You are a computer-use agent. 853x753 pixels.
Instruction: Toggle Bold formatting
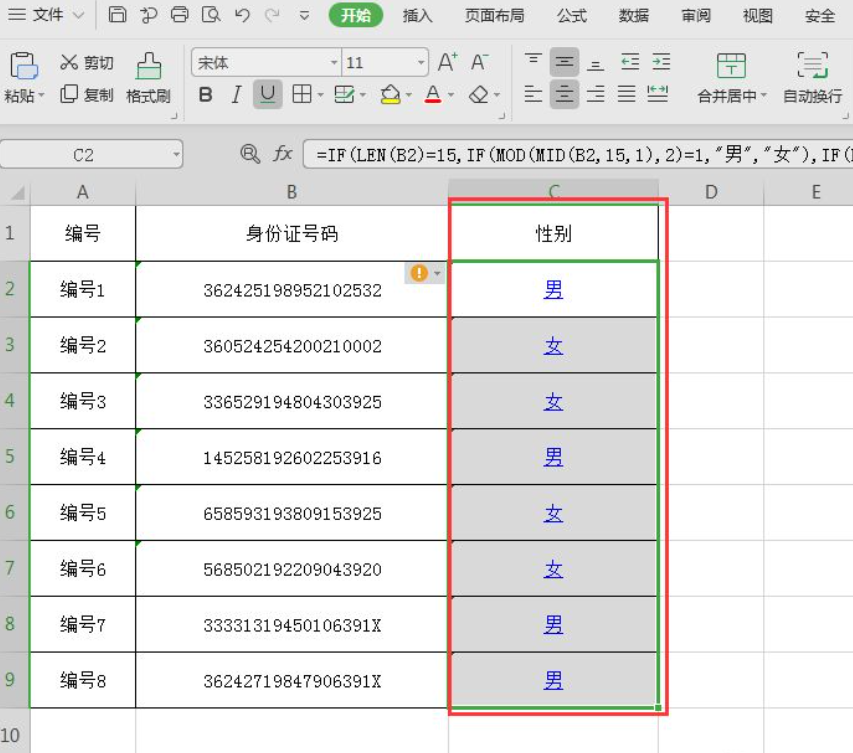205,95
